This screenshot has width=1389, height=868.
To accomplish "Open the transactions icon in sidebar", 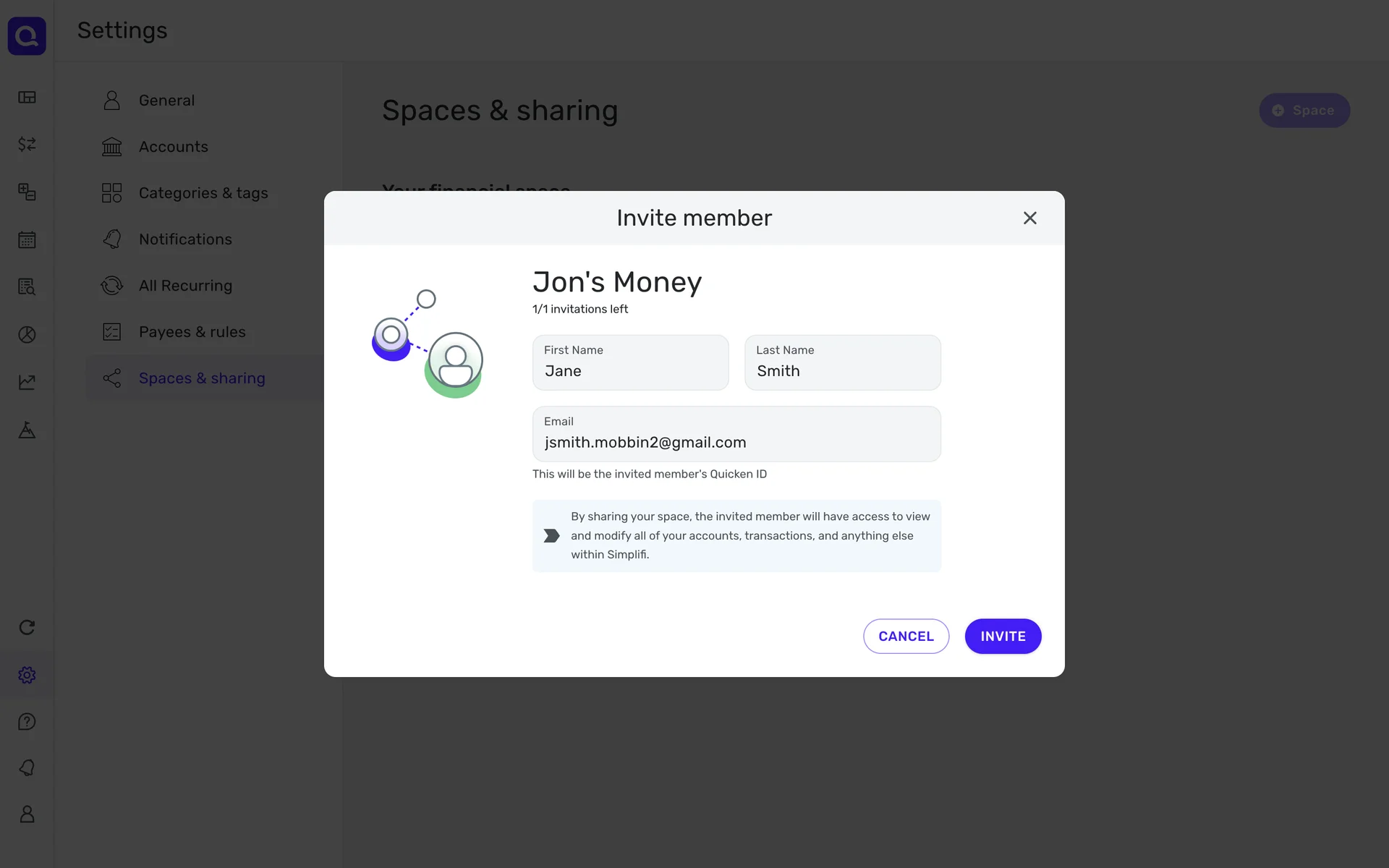I will (x=27, y=144).
